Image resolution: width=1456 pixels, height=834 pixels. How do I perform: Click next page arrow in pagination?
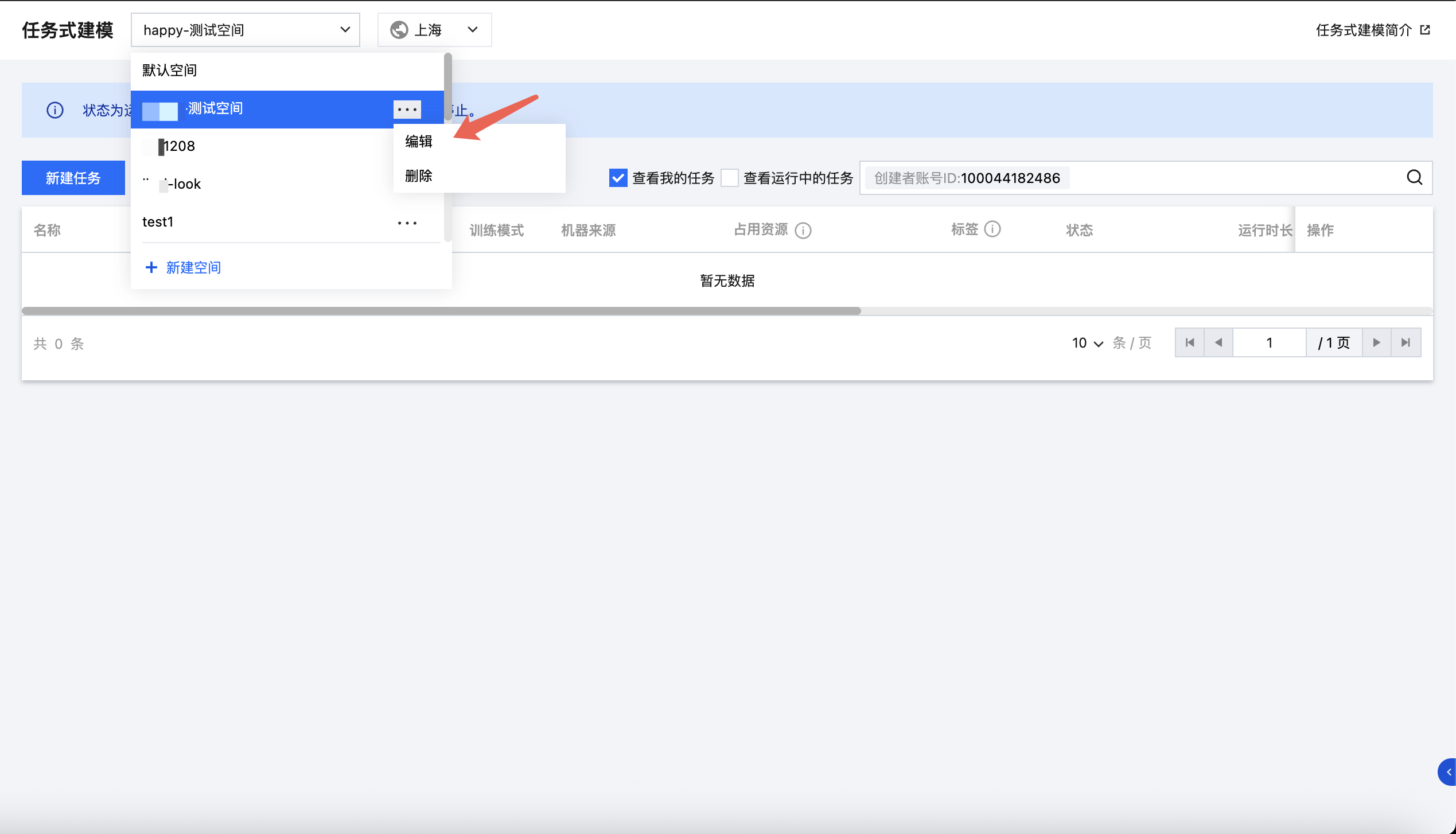coord(1376,343)
